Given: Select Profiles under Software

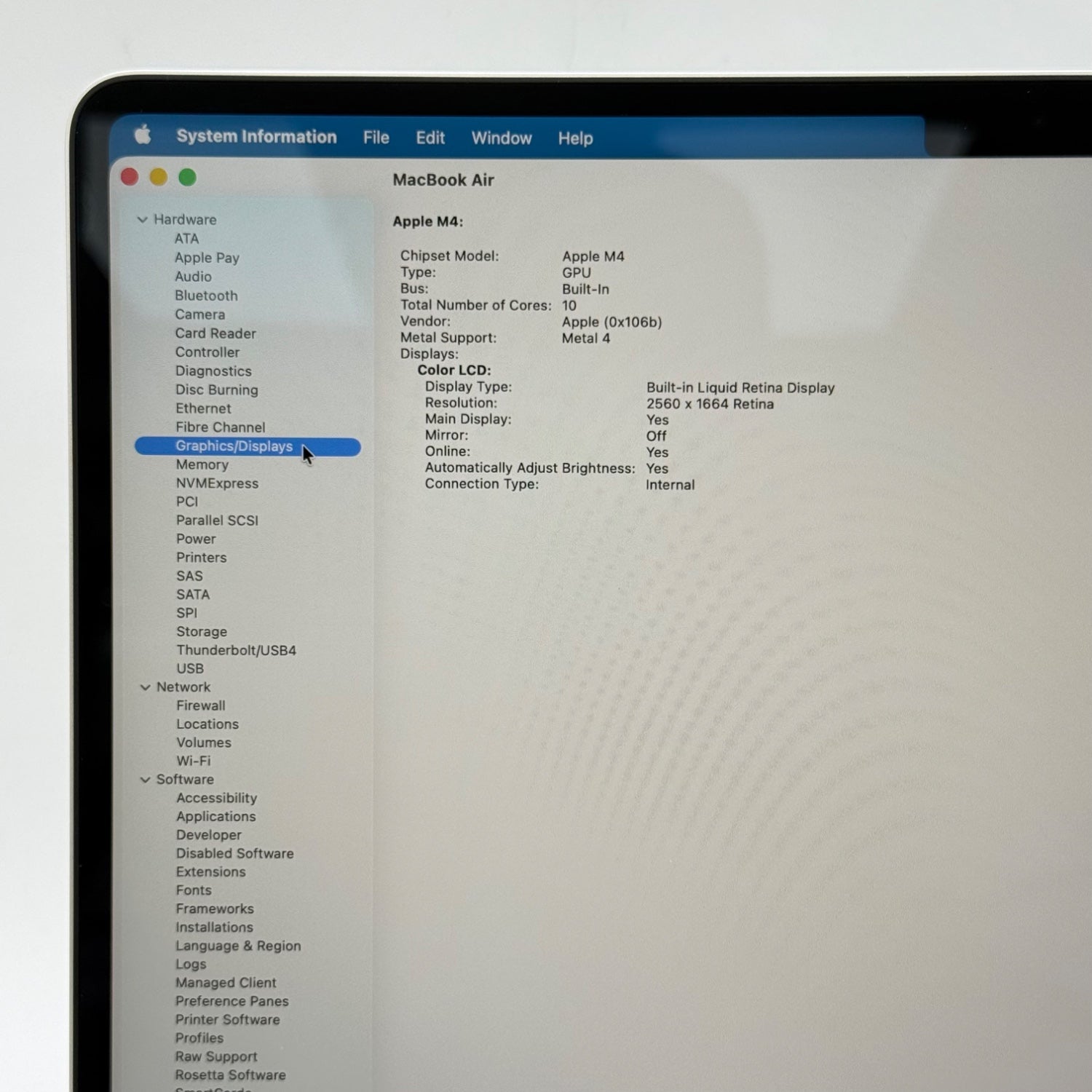Looking at the screenshot, I should (199, 1038).
